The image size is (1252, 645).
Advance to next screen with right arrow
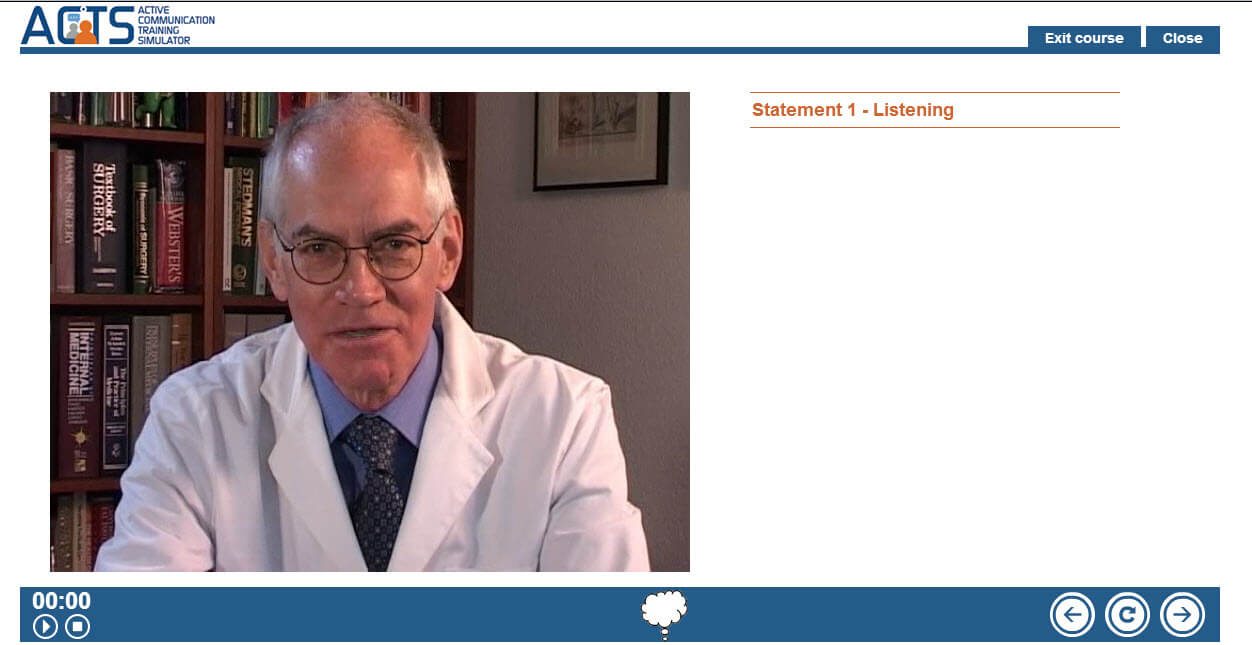coord(1182,615)
